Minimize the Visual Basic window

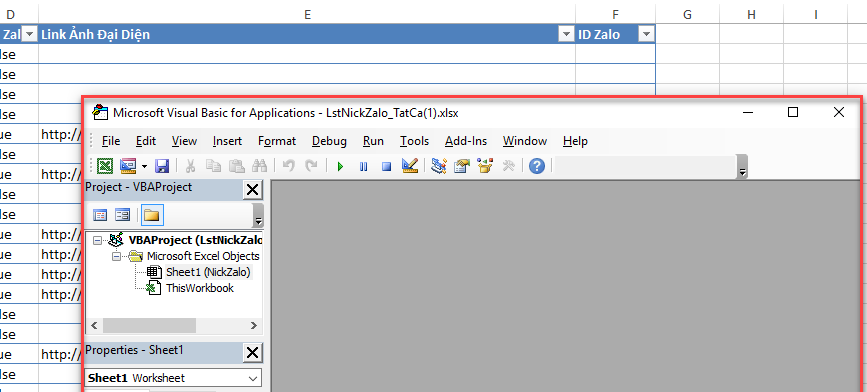748,112
